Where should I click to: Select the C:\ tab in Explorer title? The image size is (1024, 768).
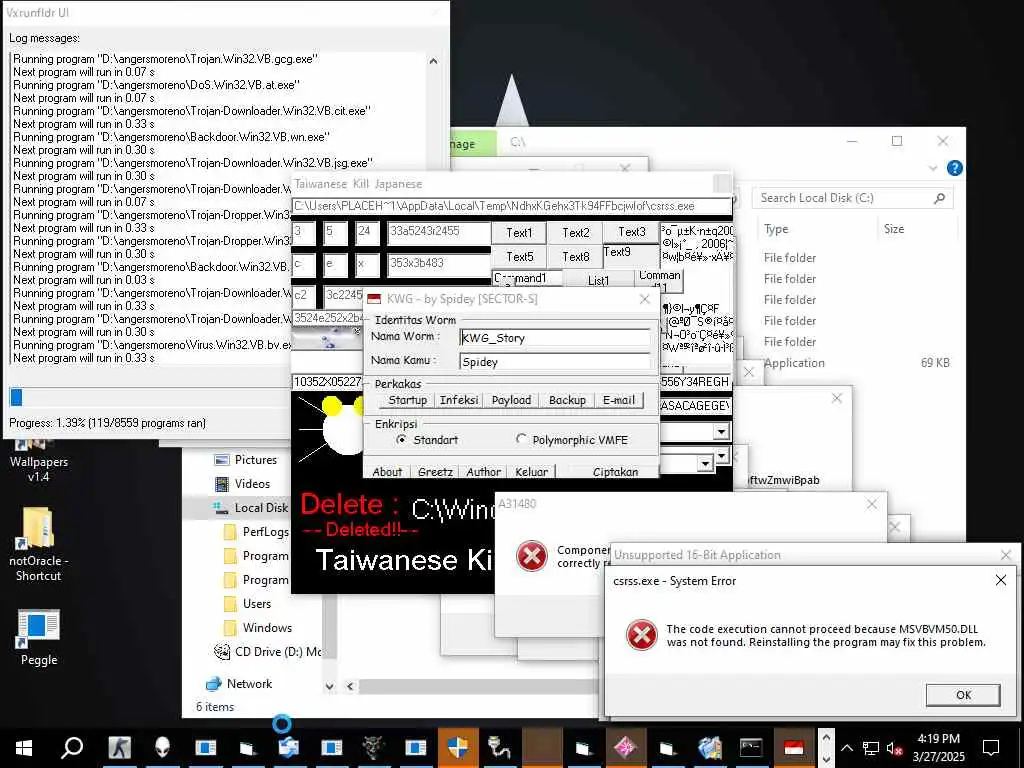click(x=518, y=142)
